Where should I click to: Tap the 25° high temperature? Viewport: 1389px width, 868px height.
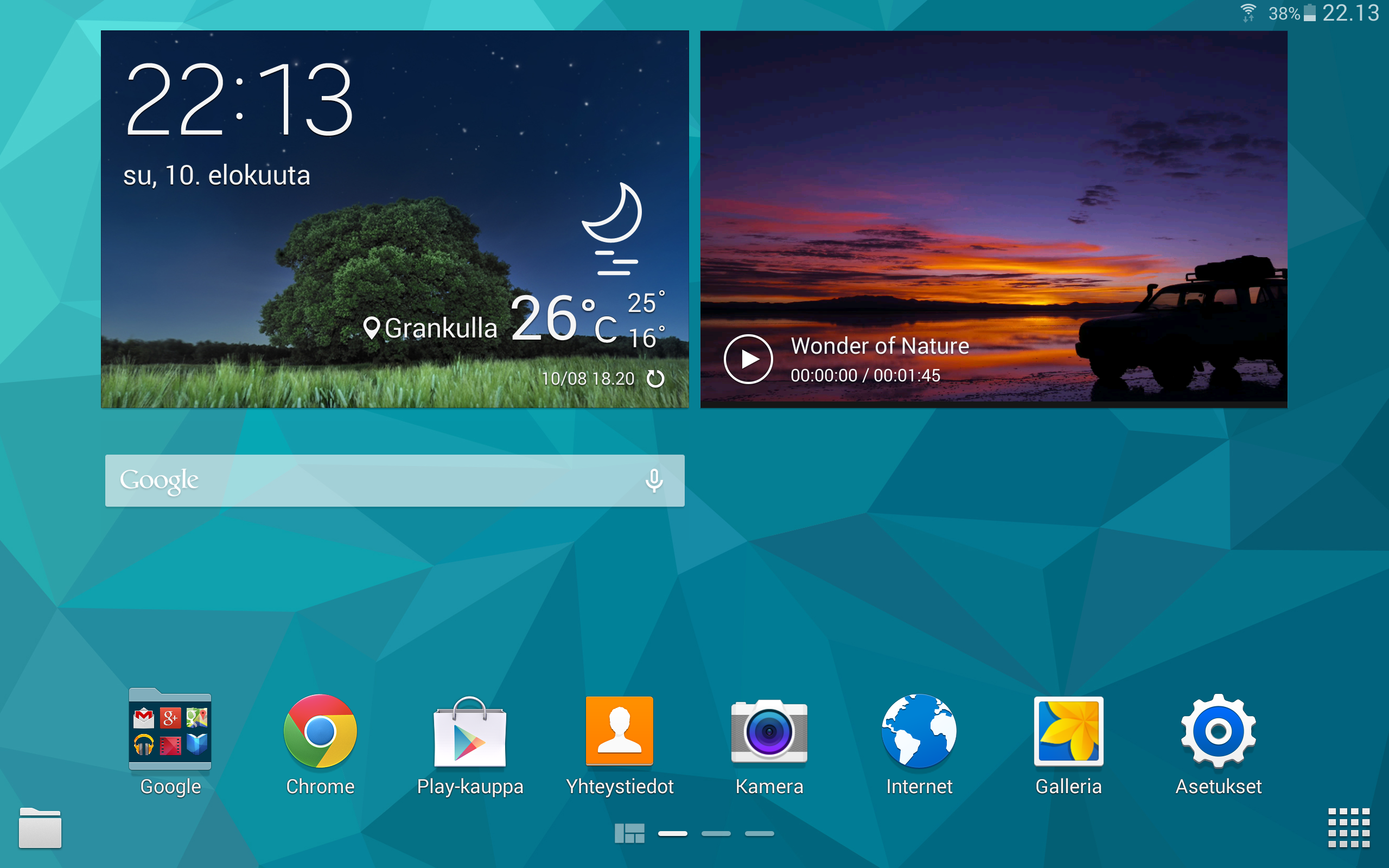(646, 303)
